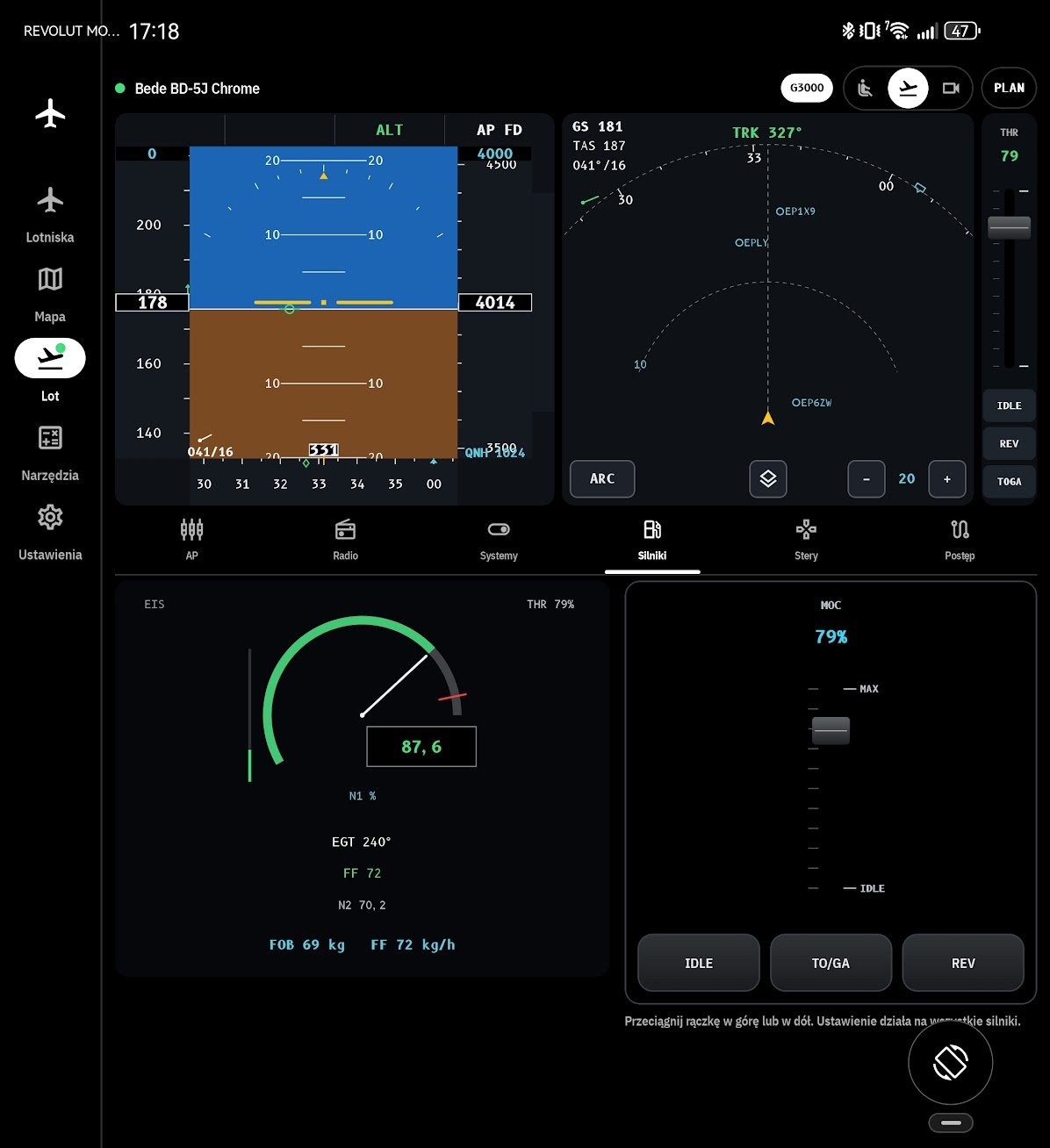Open the map layers icon on navigation display
Image resolution: width=1050 pixels, height=1148 pixels.
coord(768,479)
